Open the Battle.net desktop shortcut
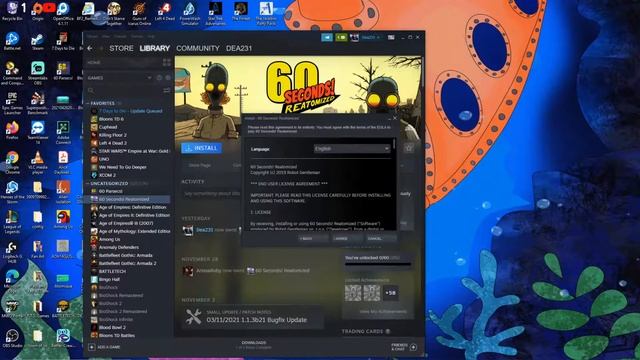640x360 pixels. [12, 42]
